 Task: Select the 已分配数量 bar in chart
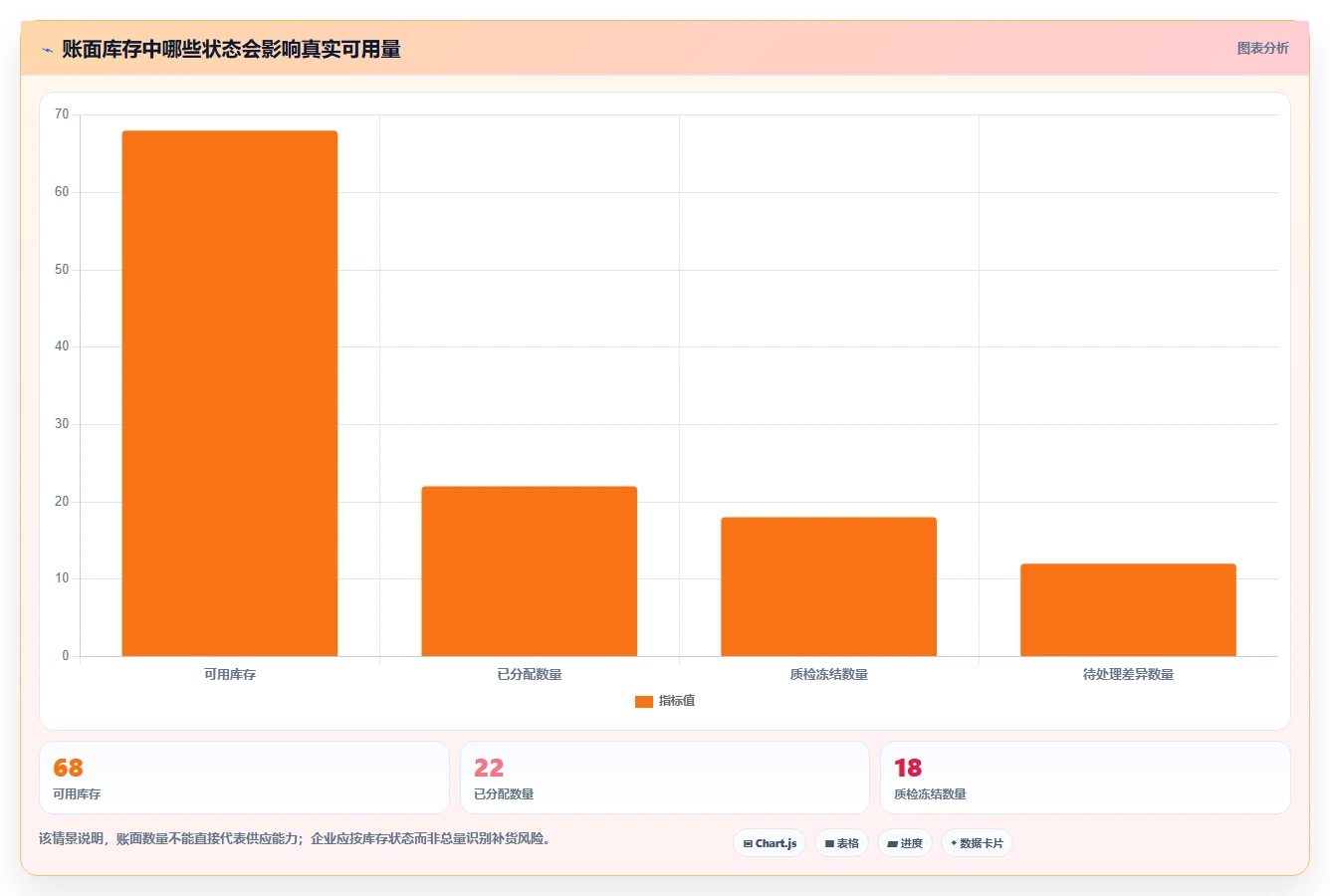coord(530,571)
